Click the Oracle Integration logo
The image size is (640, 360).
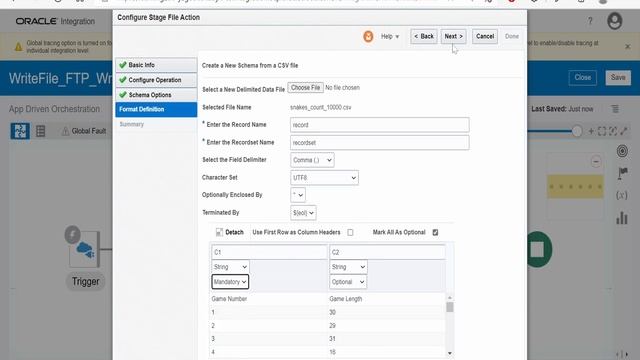[x=55, y=21]
